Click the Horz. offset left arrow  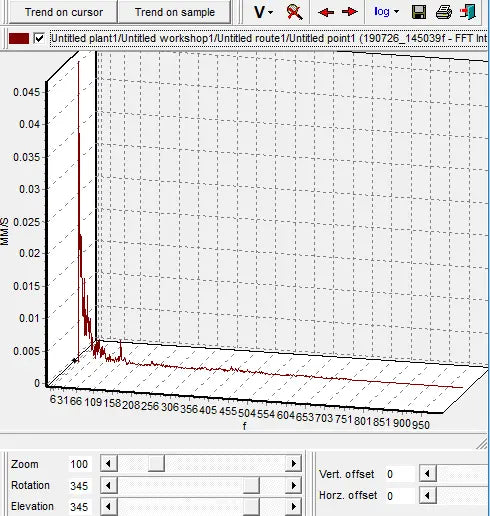point(428,495)
